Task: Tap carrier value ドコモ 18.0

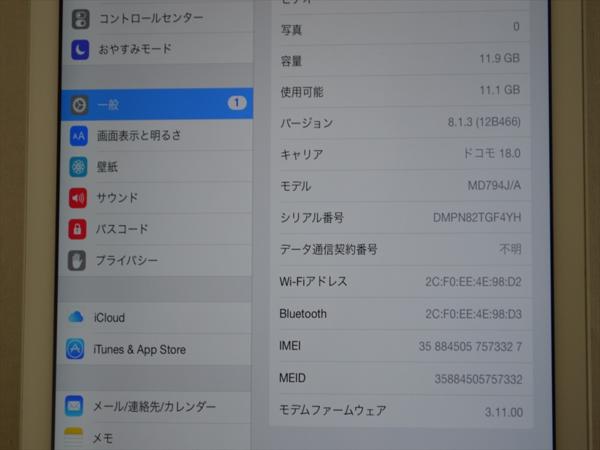Action: pyautogui.click(x=492, y=153)
